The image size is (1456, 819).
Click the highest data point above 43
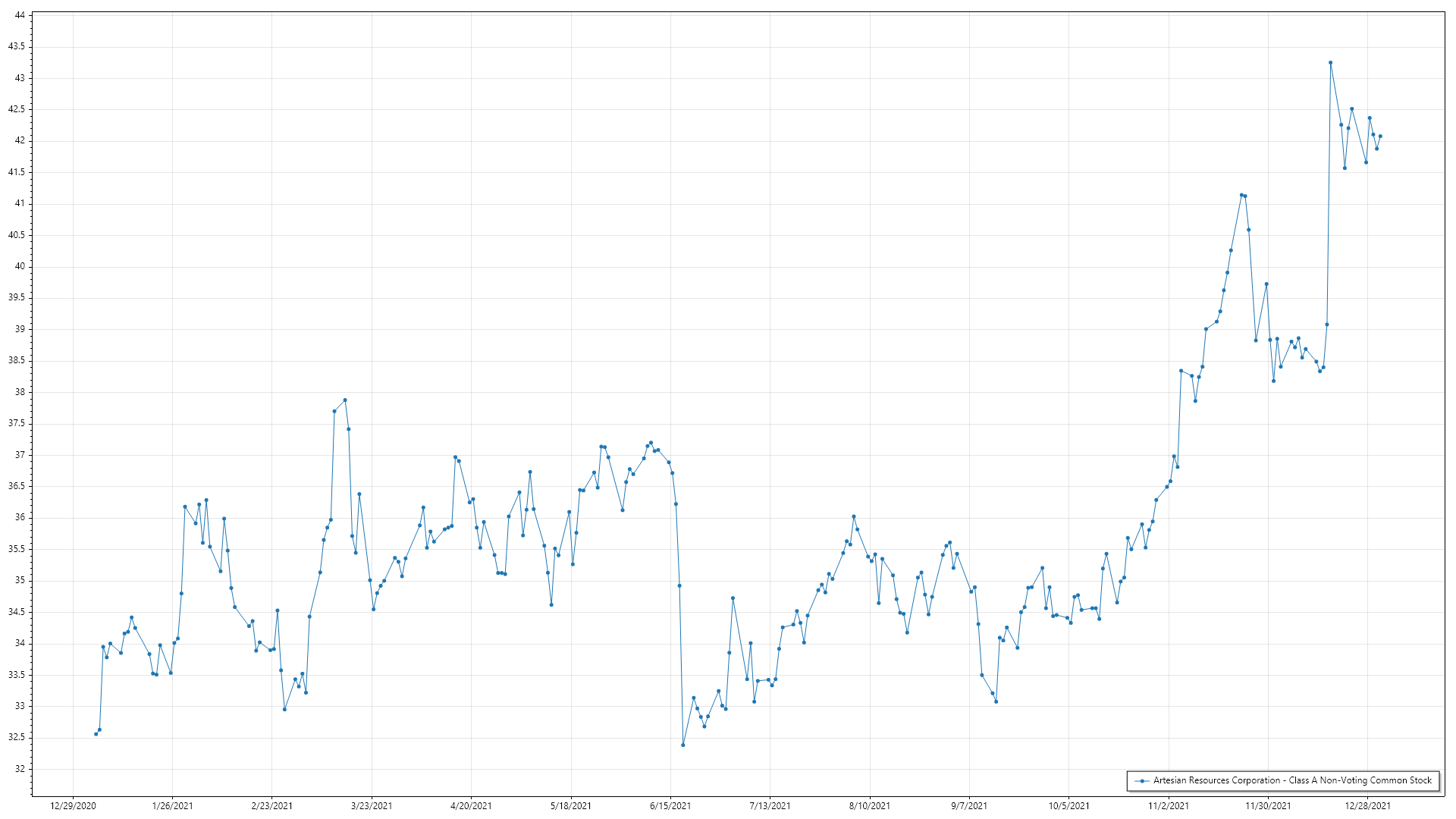pos(1330,63)
